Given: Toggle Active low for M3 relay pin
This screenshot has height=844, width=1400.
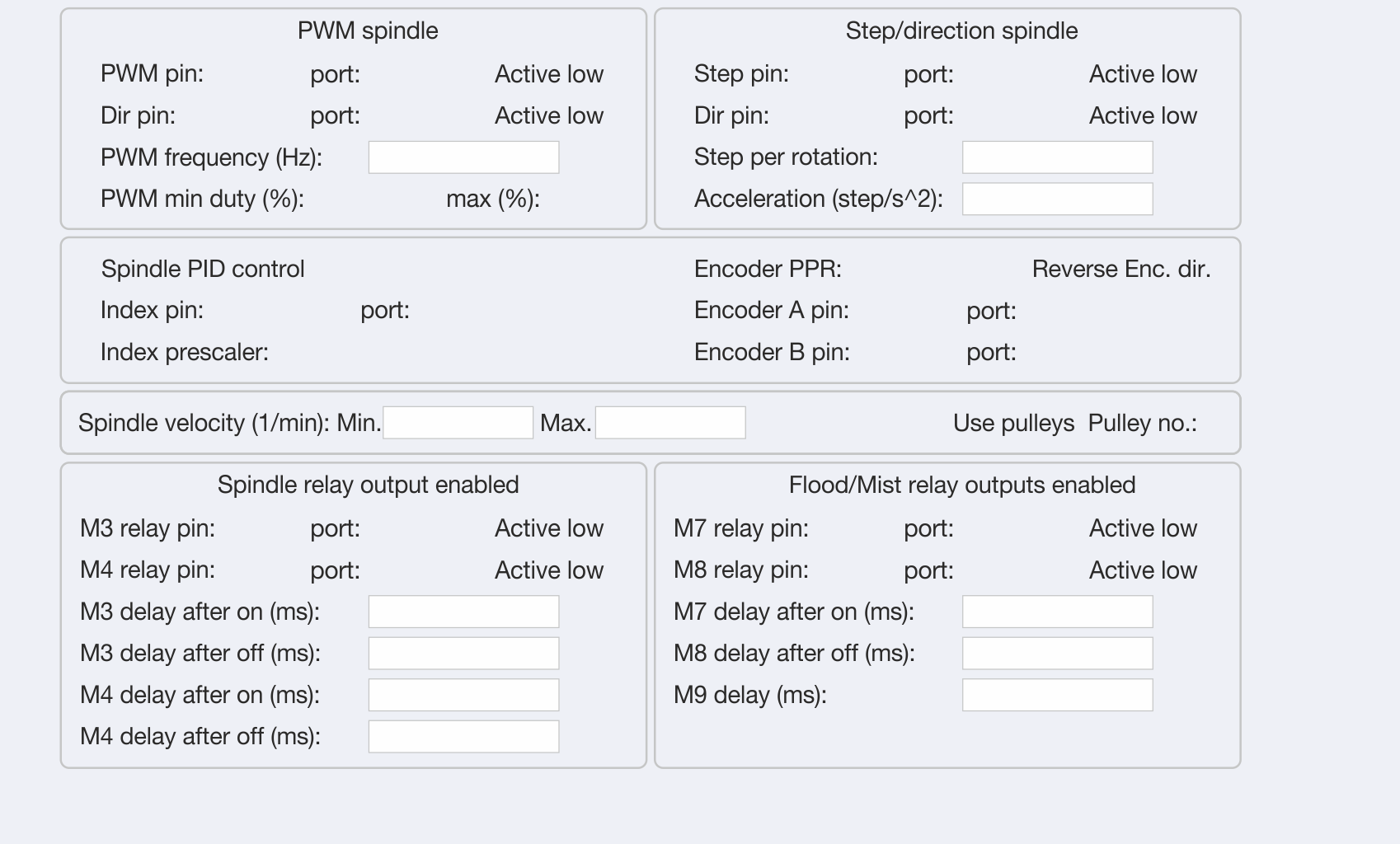Looking at the screenshot, I should click(548, 528).
